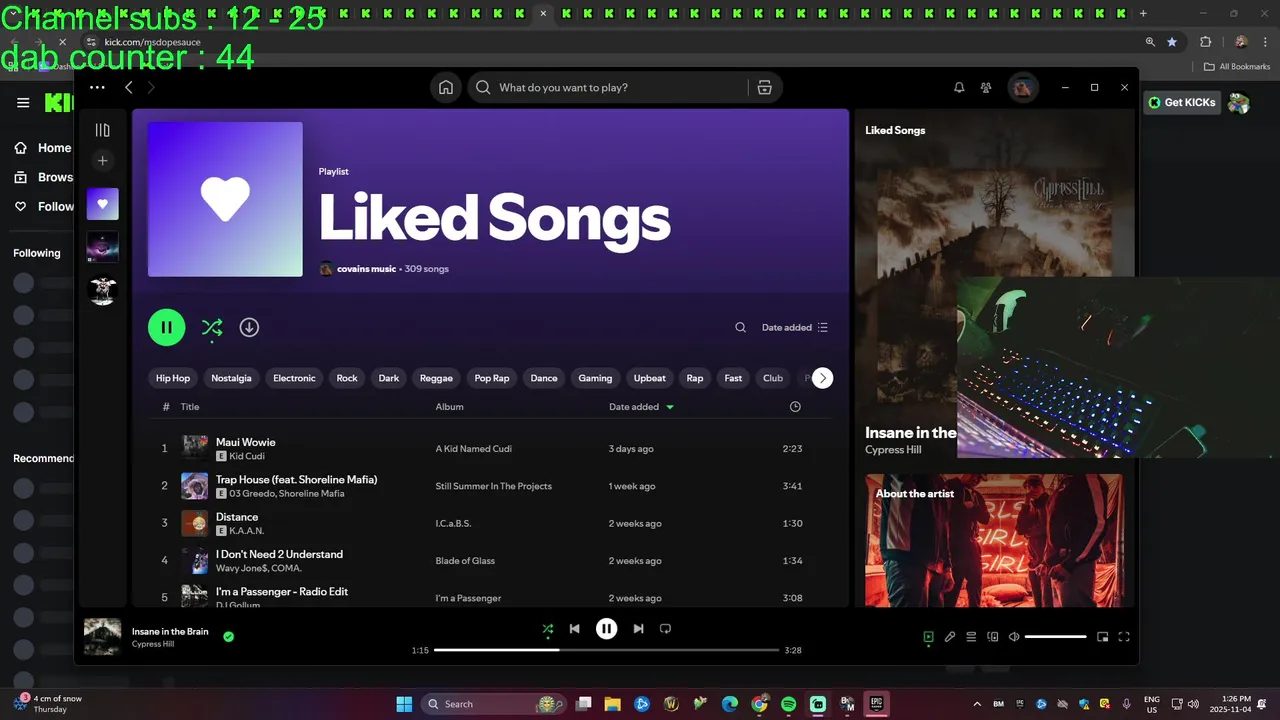The width and height of the screenshot is (1280, 720).
Task: Open Date added sort dropdown
Action: tap(795, 327)
